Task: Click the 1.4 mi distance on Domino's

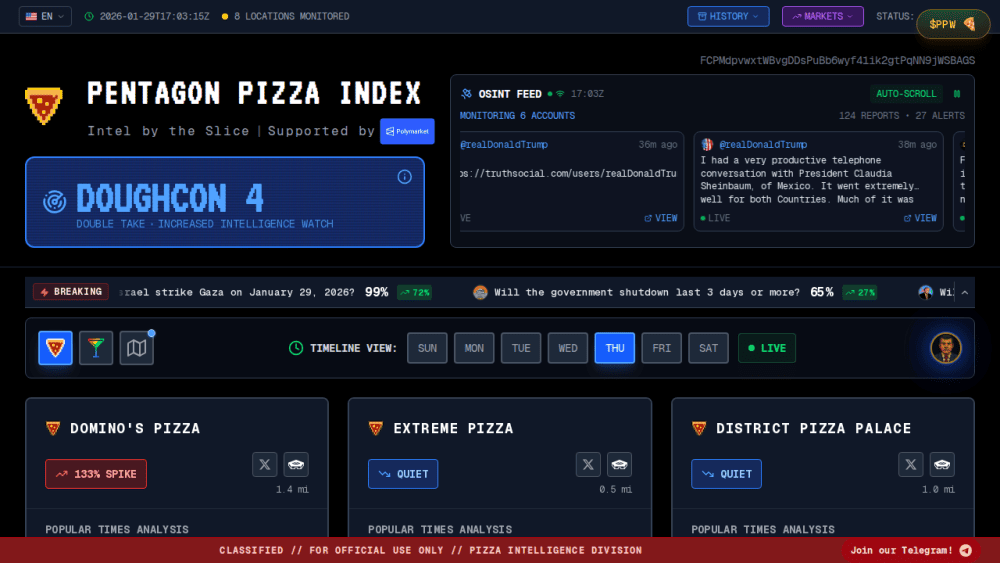Action: (x=292, y=490)
